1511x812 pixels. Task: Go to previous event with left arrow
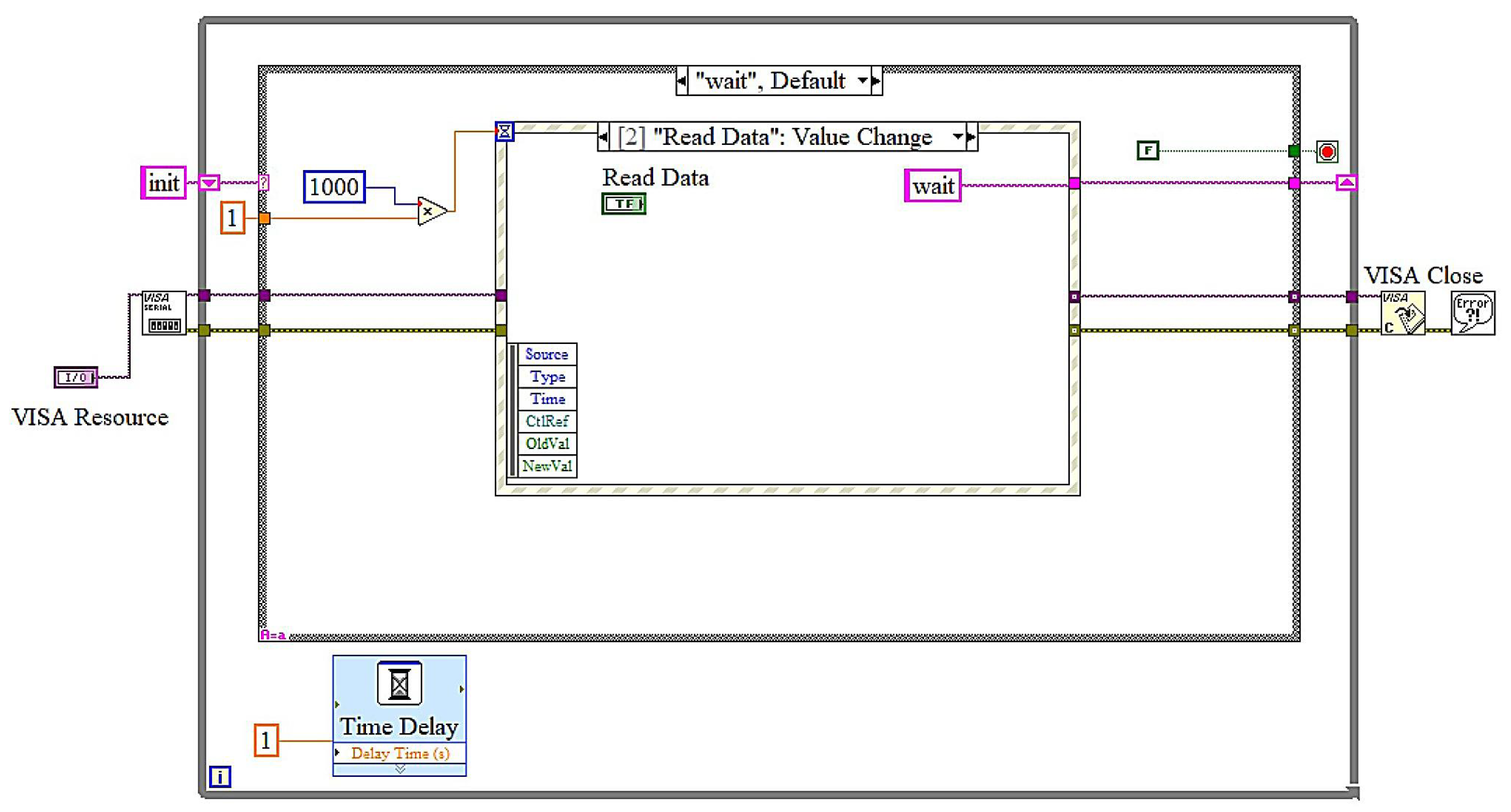[604, 137]
